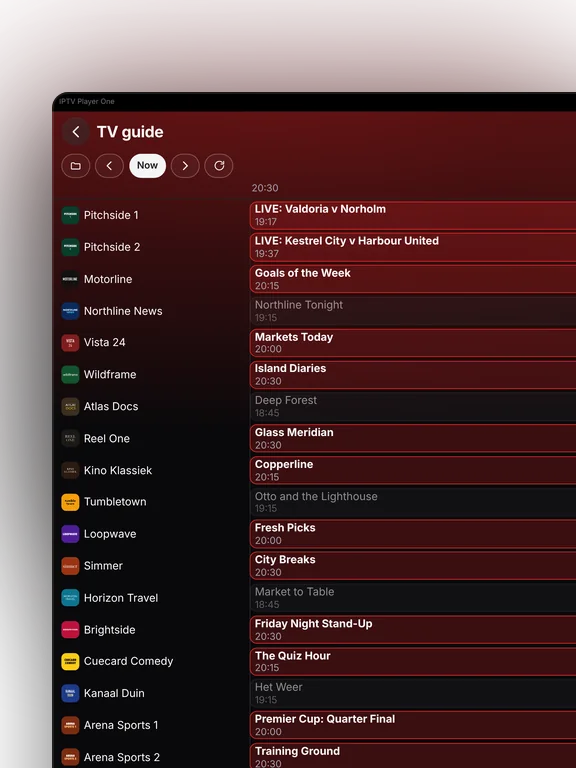The width and height of the screenshot is (576, 768).
Task: Click the Northline News channel name
Action: pyautogui.click(x=123, y=311)
